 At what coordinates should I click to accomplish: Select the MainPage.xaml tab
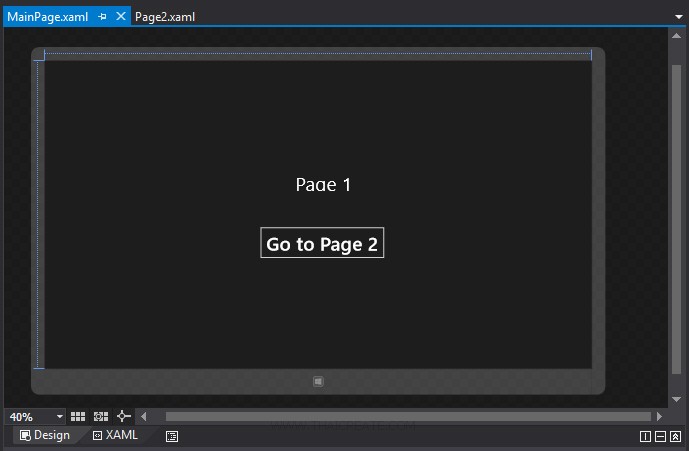[x=47, y=17]
